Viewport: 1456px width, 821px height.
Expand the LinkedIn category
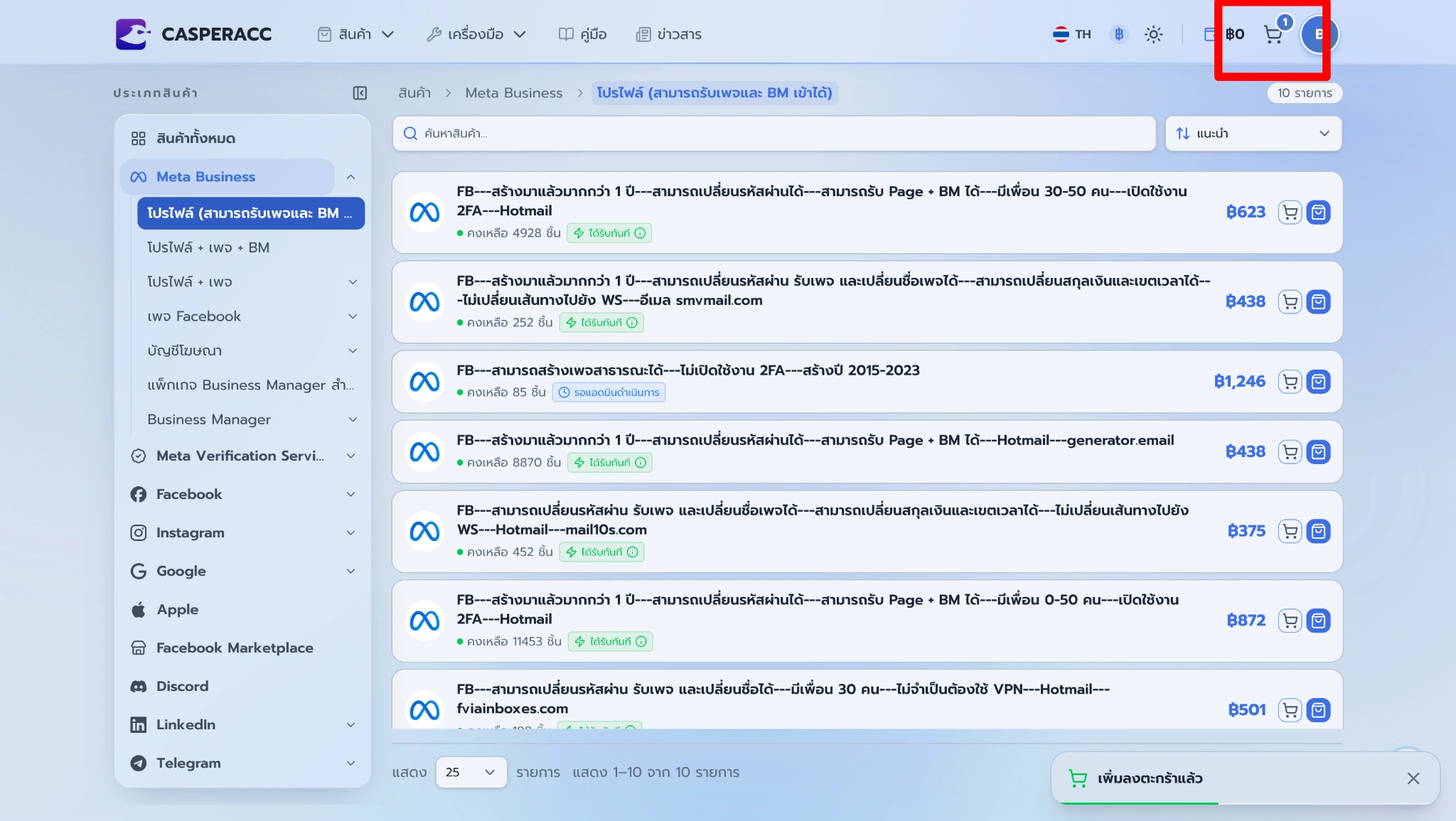coord(351,724)
